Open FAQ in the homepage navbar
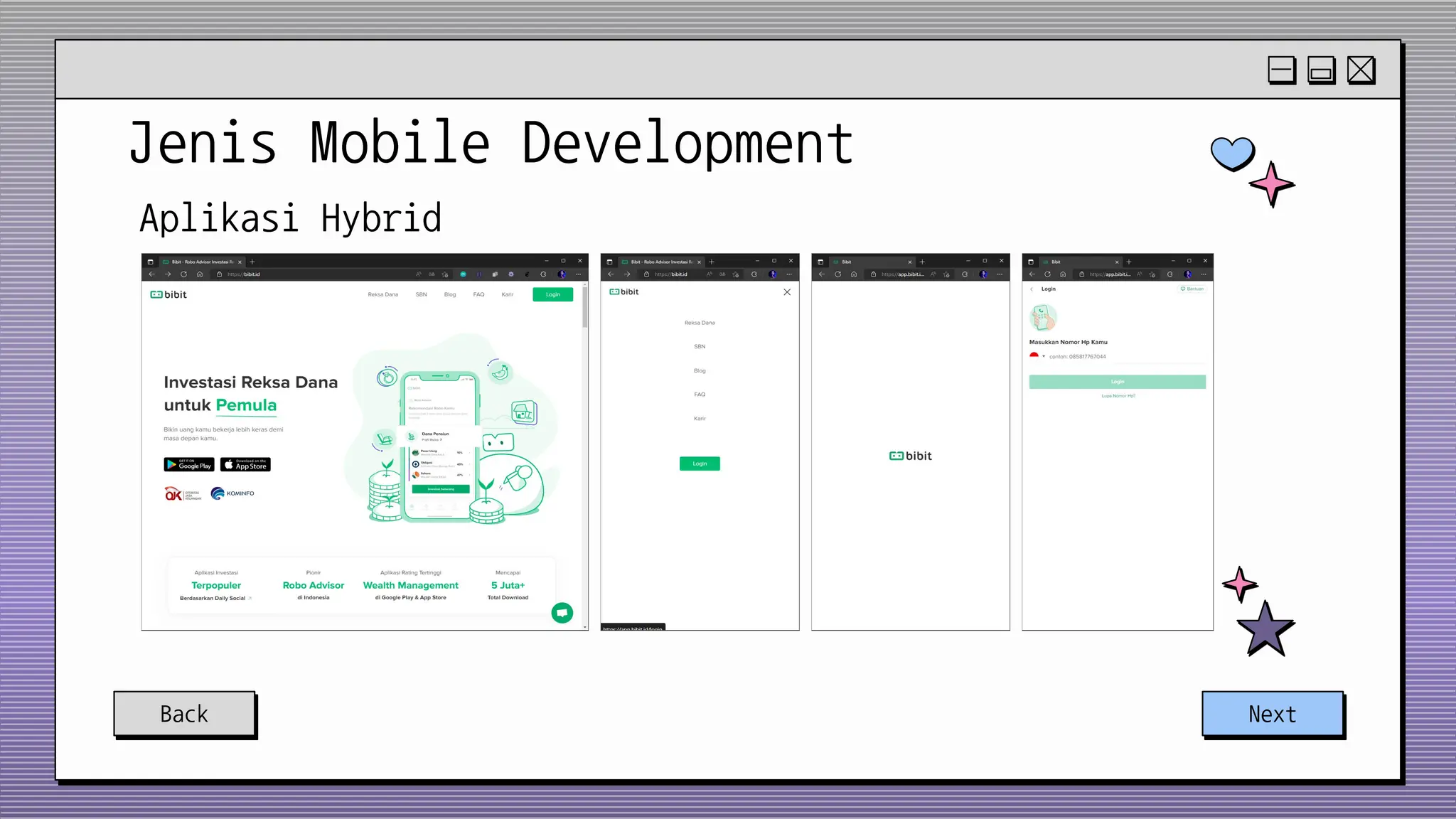Image resolution: width=1456 pixels, height=819 pixels. pyautogui.click(x=479, y=294)
